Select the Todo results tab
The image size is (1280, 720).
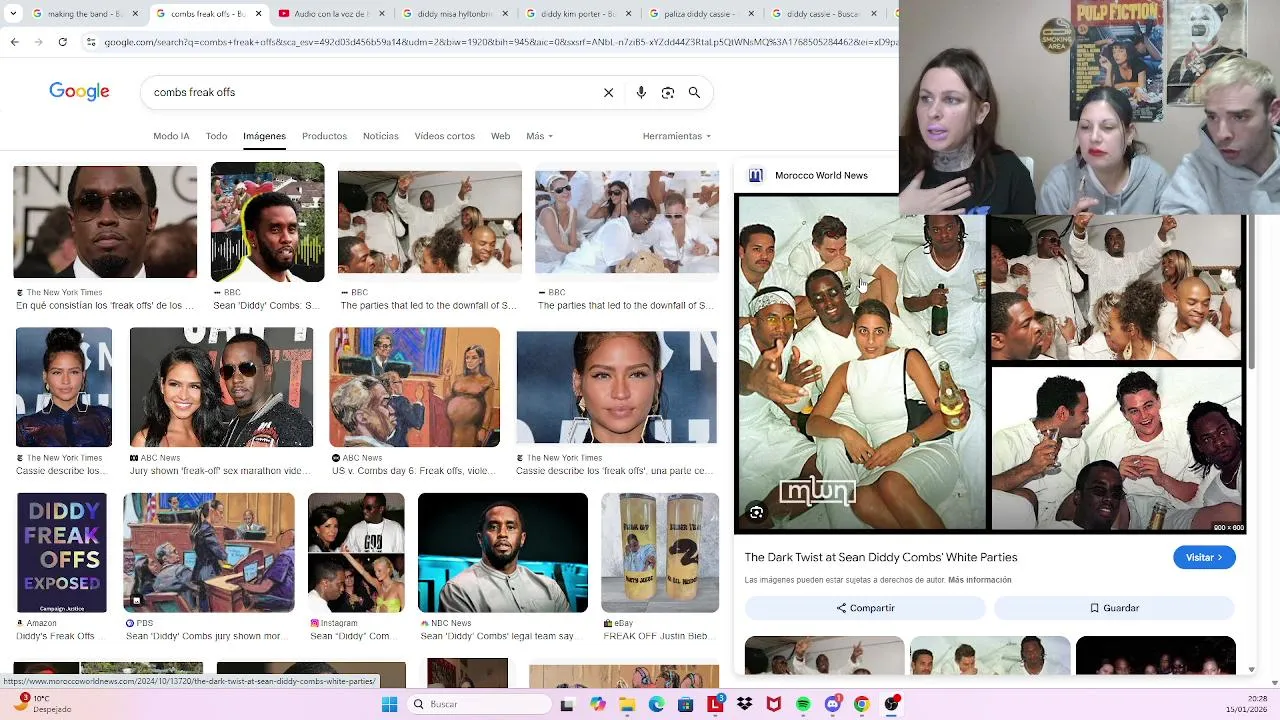(216, 136)
